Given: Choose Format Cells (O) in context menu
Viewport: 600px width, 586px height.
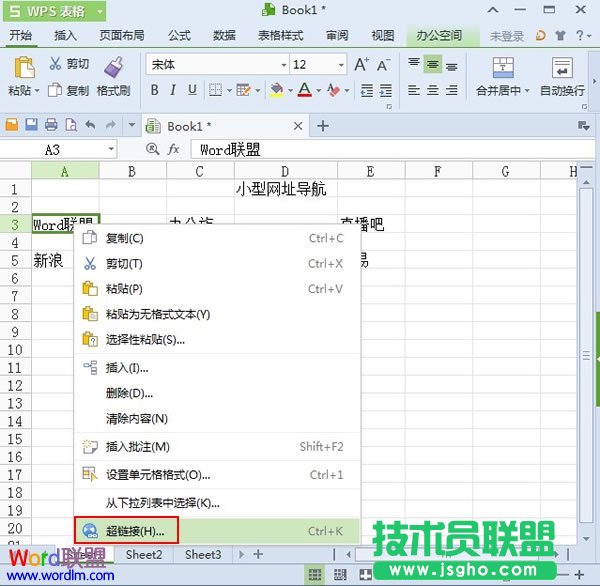Looking at the screenshot, I should (217, 475).
